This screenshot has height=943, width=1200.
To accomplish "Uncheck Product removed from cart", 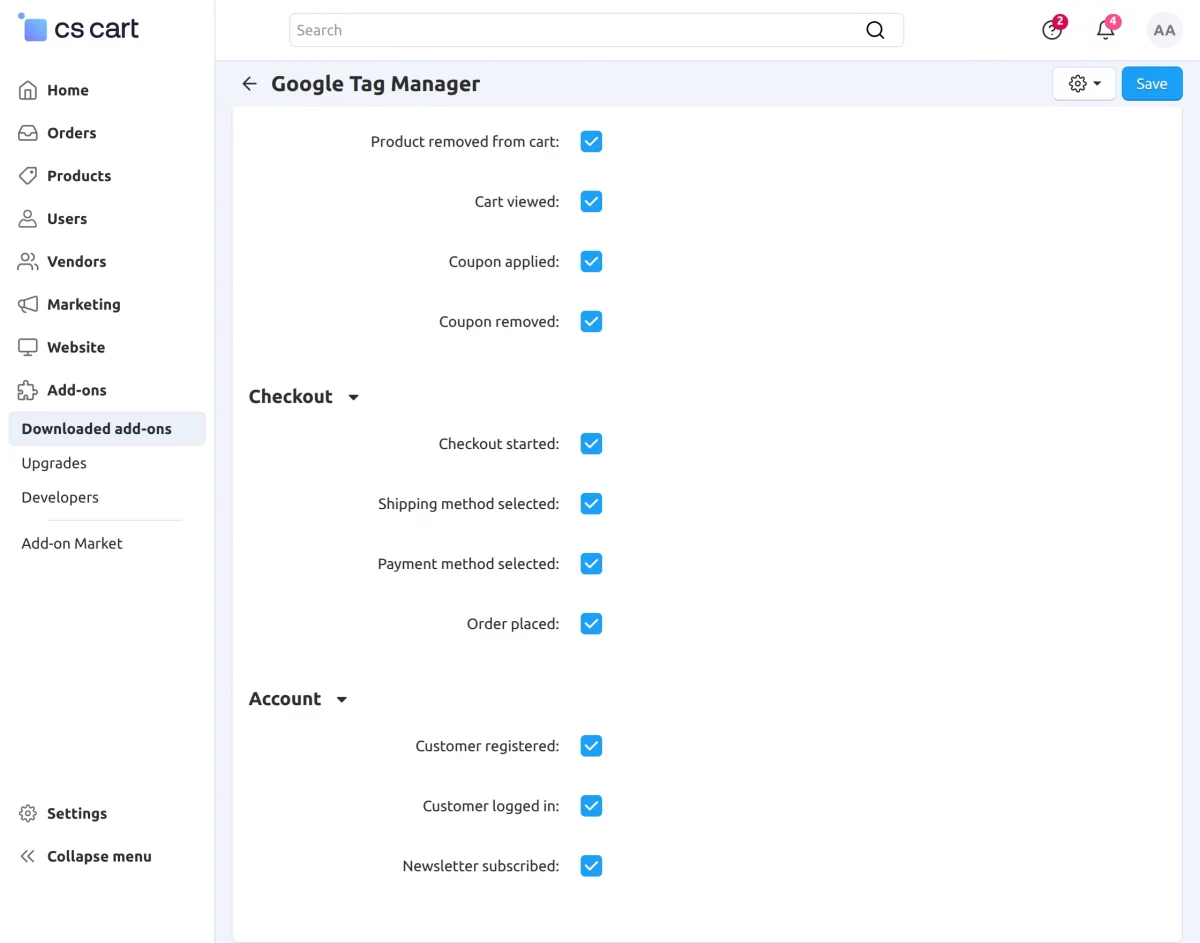I will click(591, 142).
